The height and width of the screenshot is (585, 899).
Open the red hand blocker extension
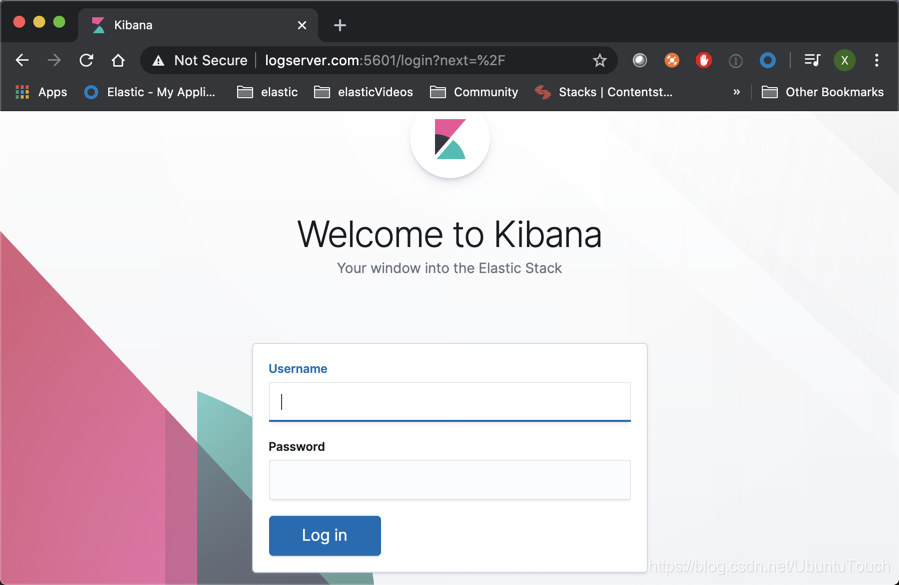click(703, 60)
